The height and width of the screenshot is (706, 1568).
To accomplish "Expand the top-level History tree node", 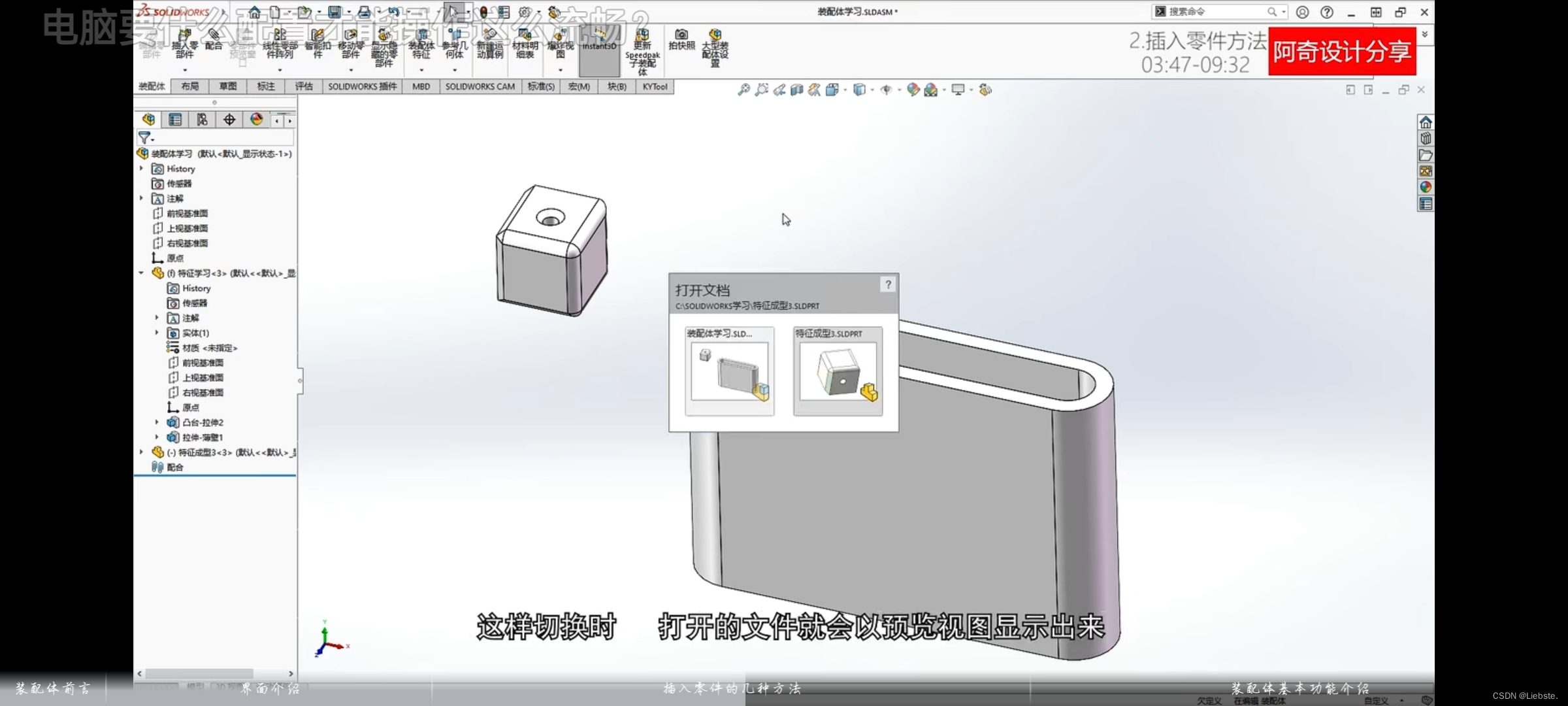I will pos(142,169).
